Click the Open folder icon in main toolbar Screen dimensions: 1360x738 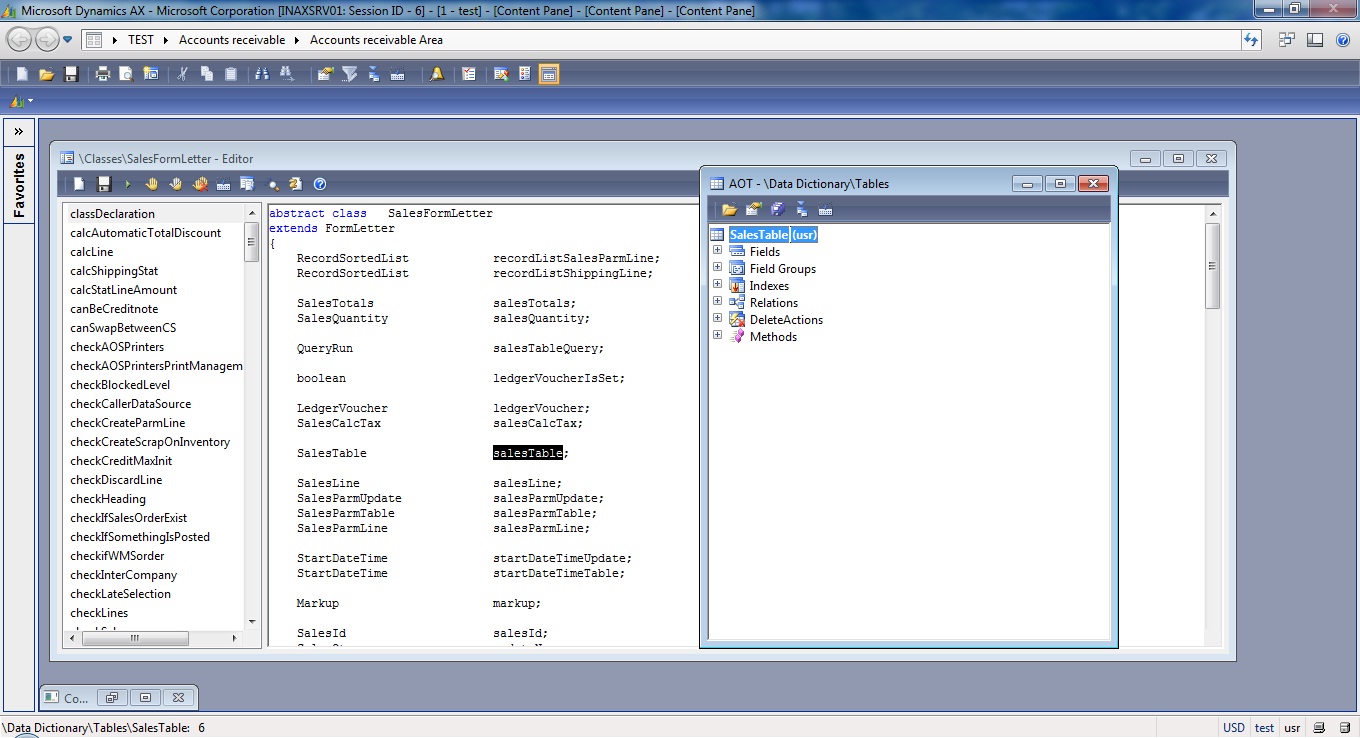point(46,74)
